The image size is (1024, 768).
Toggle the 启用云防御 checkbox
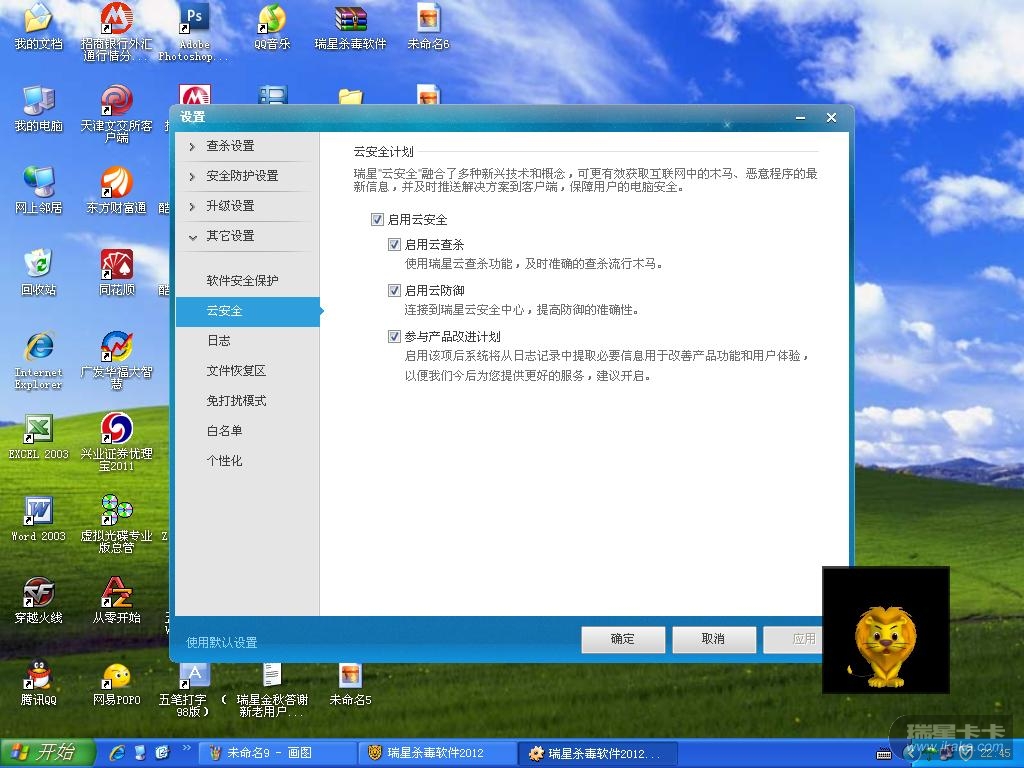point(394,290)
